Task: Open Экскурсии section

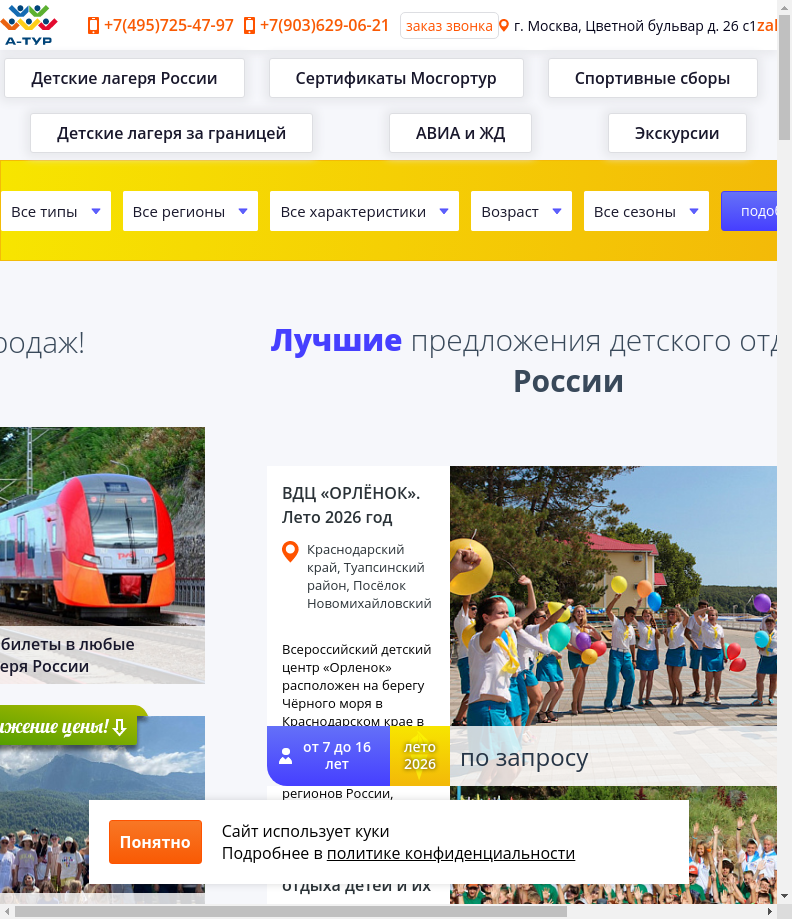Action: [x=677, y=133]
